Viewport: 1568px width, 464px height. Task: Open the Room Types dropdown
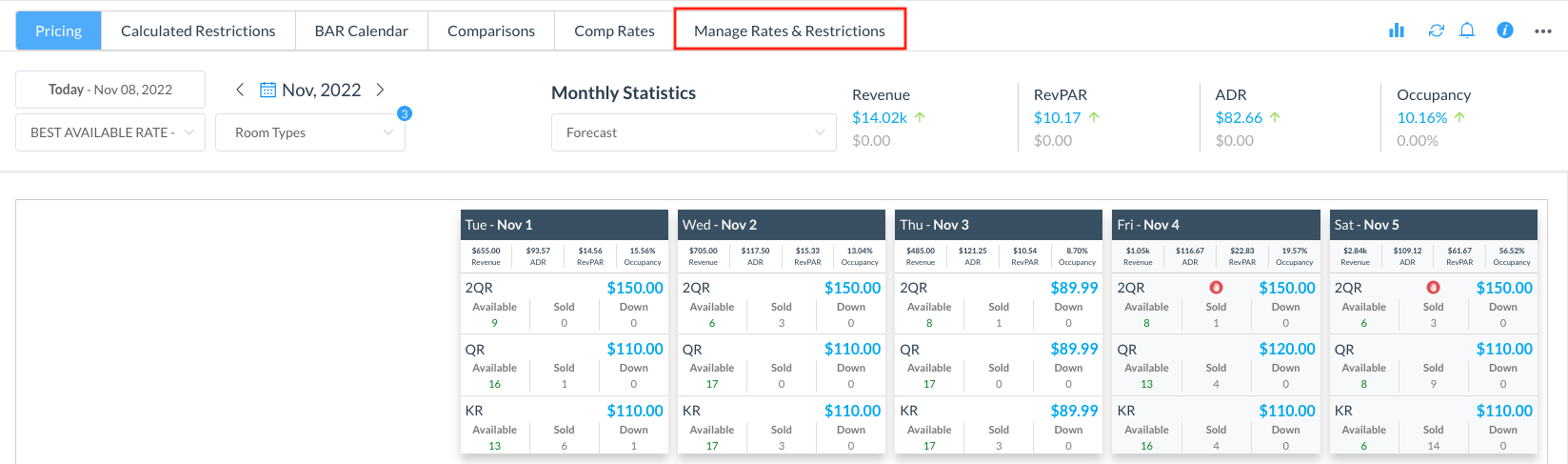tap(310, 132)
